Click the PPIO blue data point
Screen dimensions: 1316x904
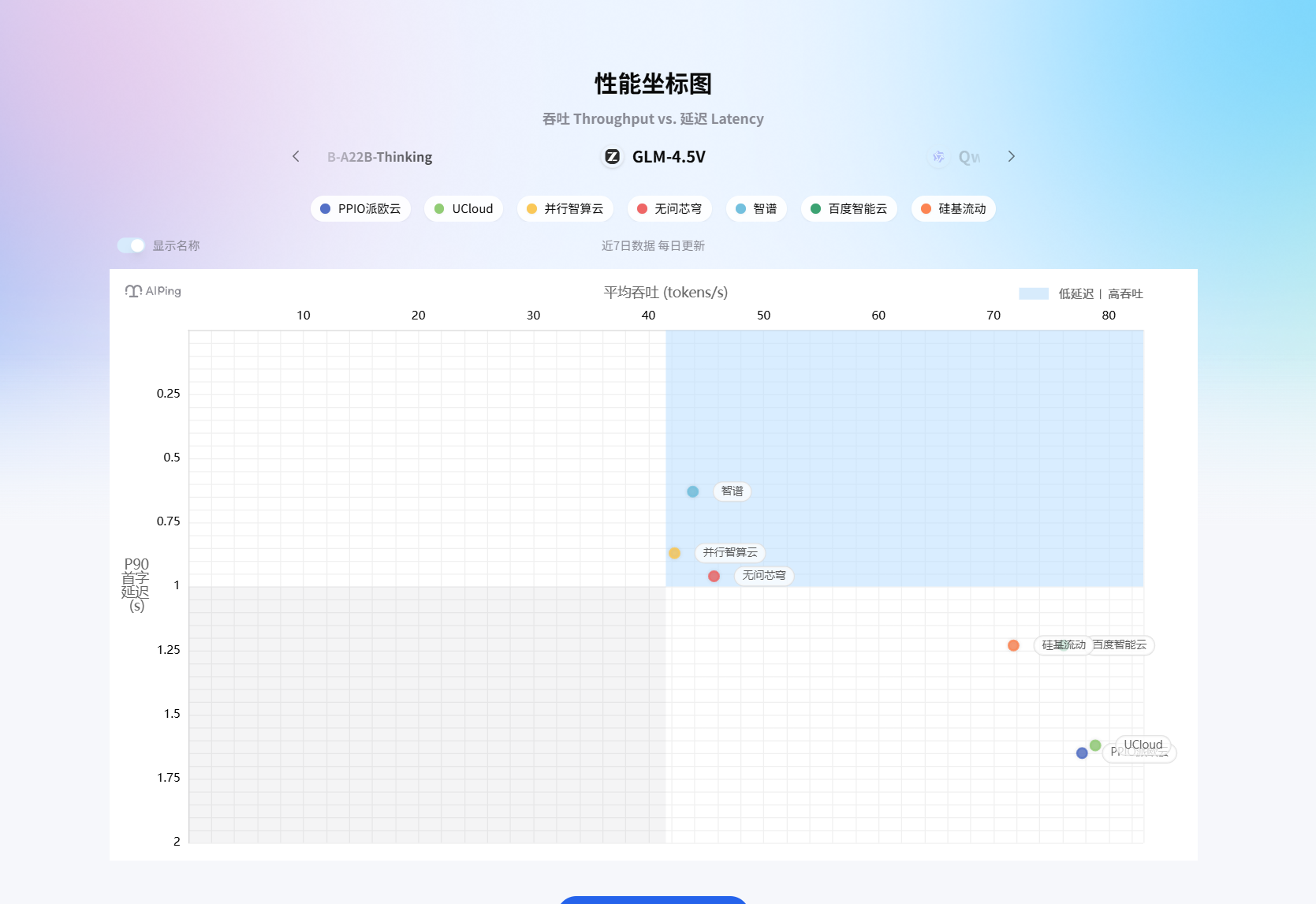pos(1082,753)
